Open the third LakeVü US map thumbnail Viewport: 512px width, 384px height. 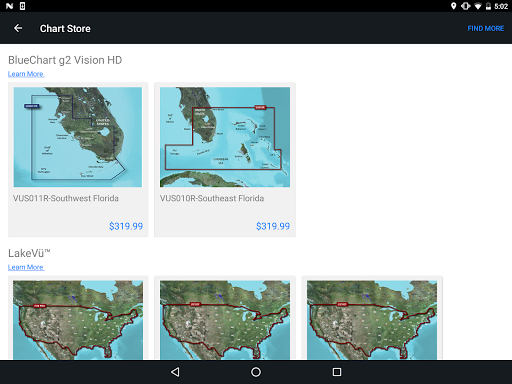click(x=372, y=320)
